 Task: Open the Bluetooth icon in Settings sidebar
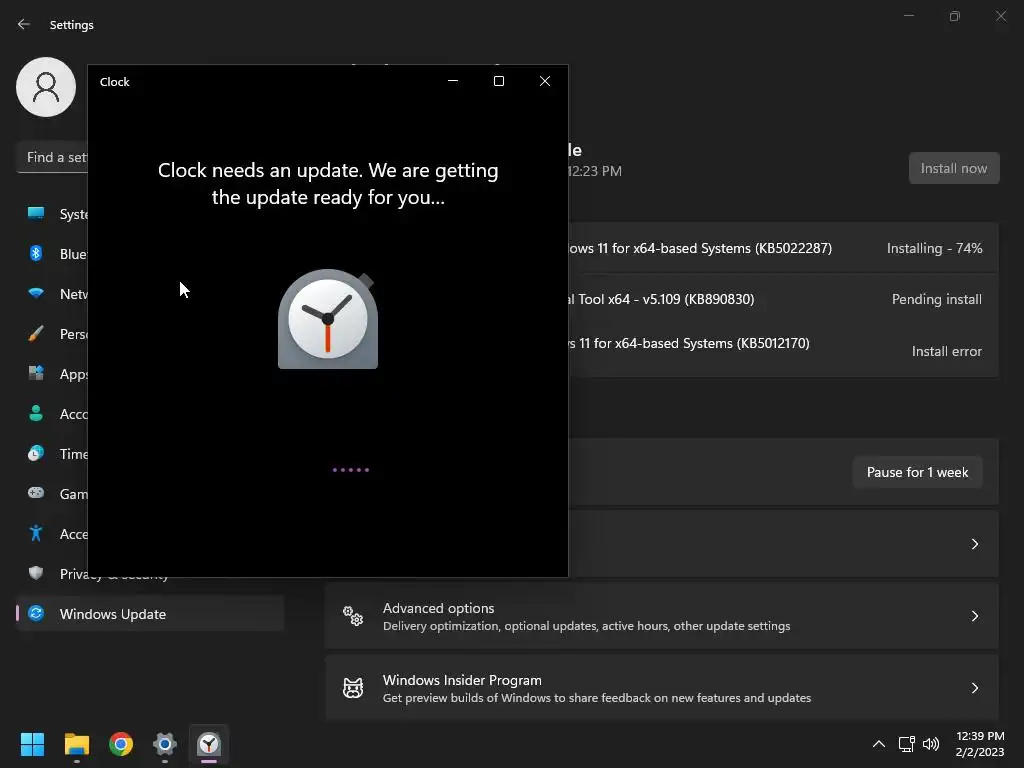coord(36,253)
